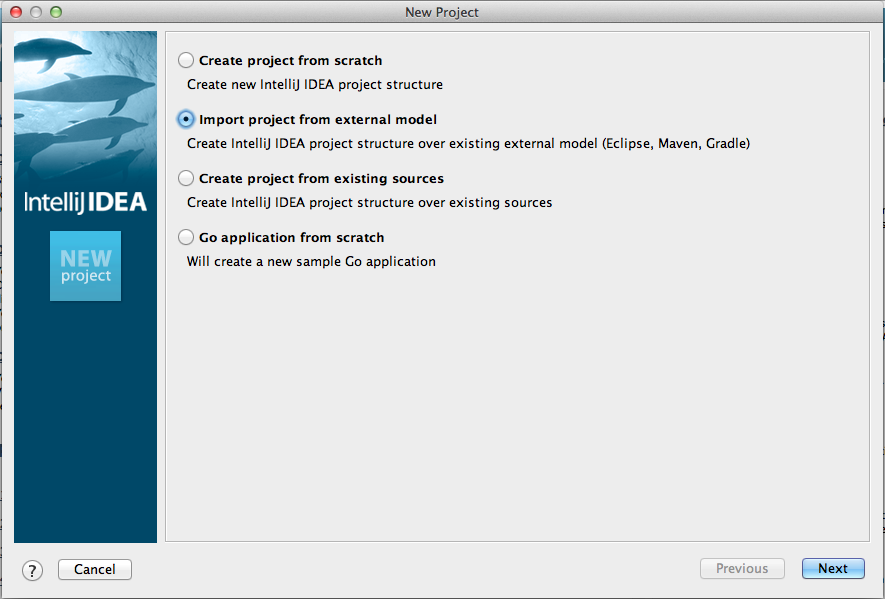Click the Next button
This screenshot has height=599, width=885.
point(832,569)
